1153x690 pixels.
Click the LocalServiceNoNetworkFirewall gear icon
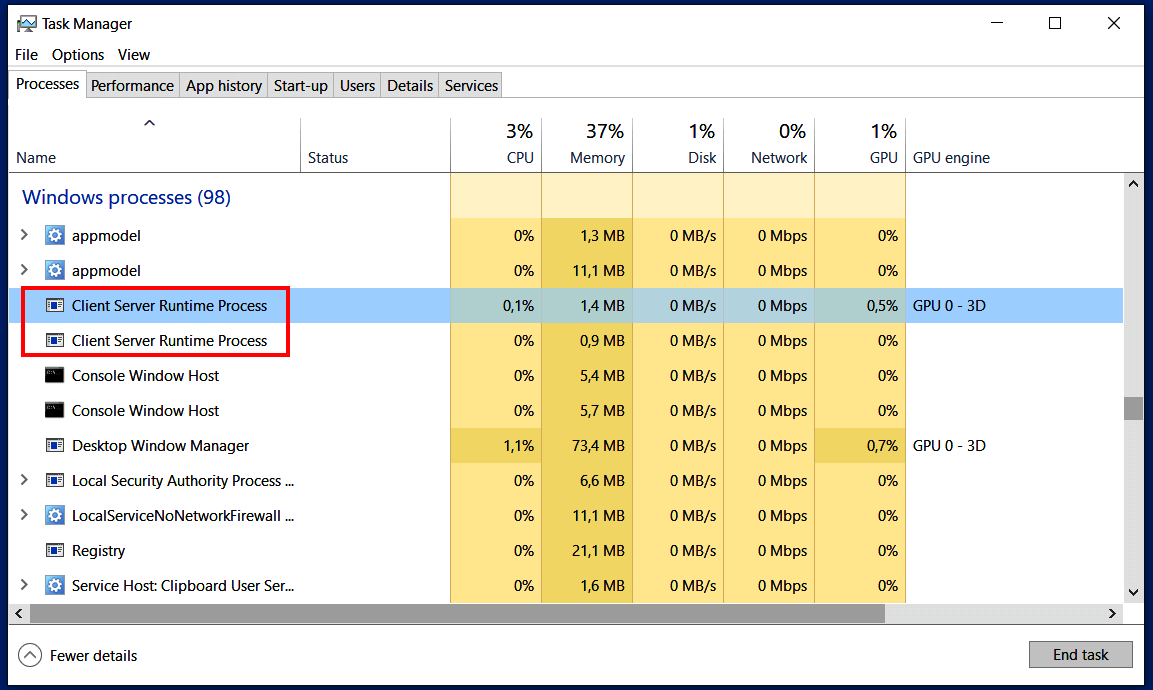[x=54, y=515]
